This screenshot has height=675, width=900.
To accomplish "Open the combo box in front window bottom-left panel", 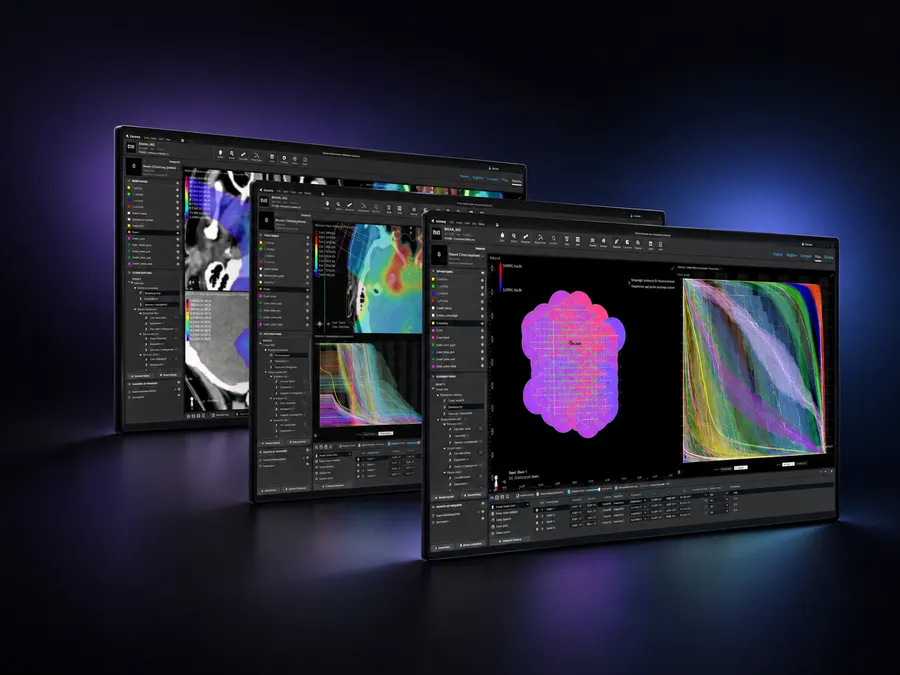I will (510, 506).
